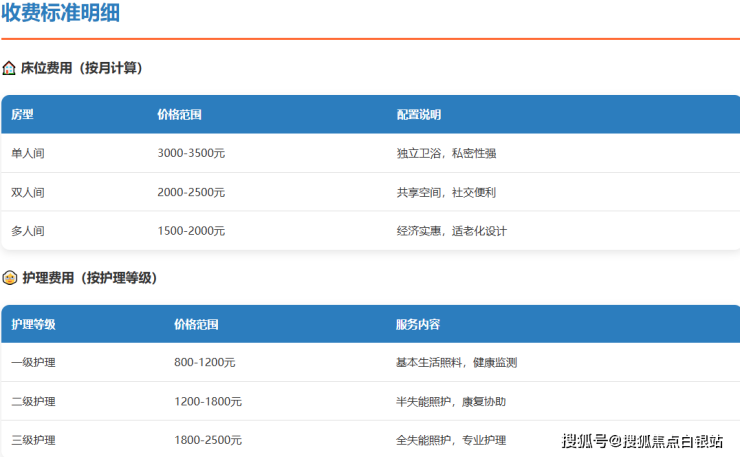Click the 护理等级 column header
Viewport: 740px width, 457px height.
pyautogui.click(x=33, y=324)
